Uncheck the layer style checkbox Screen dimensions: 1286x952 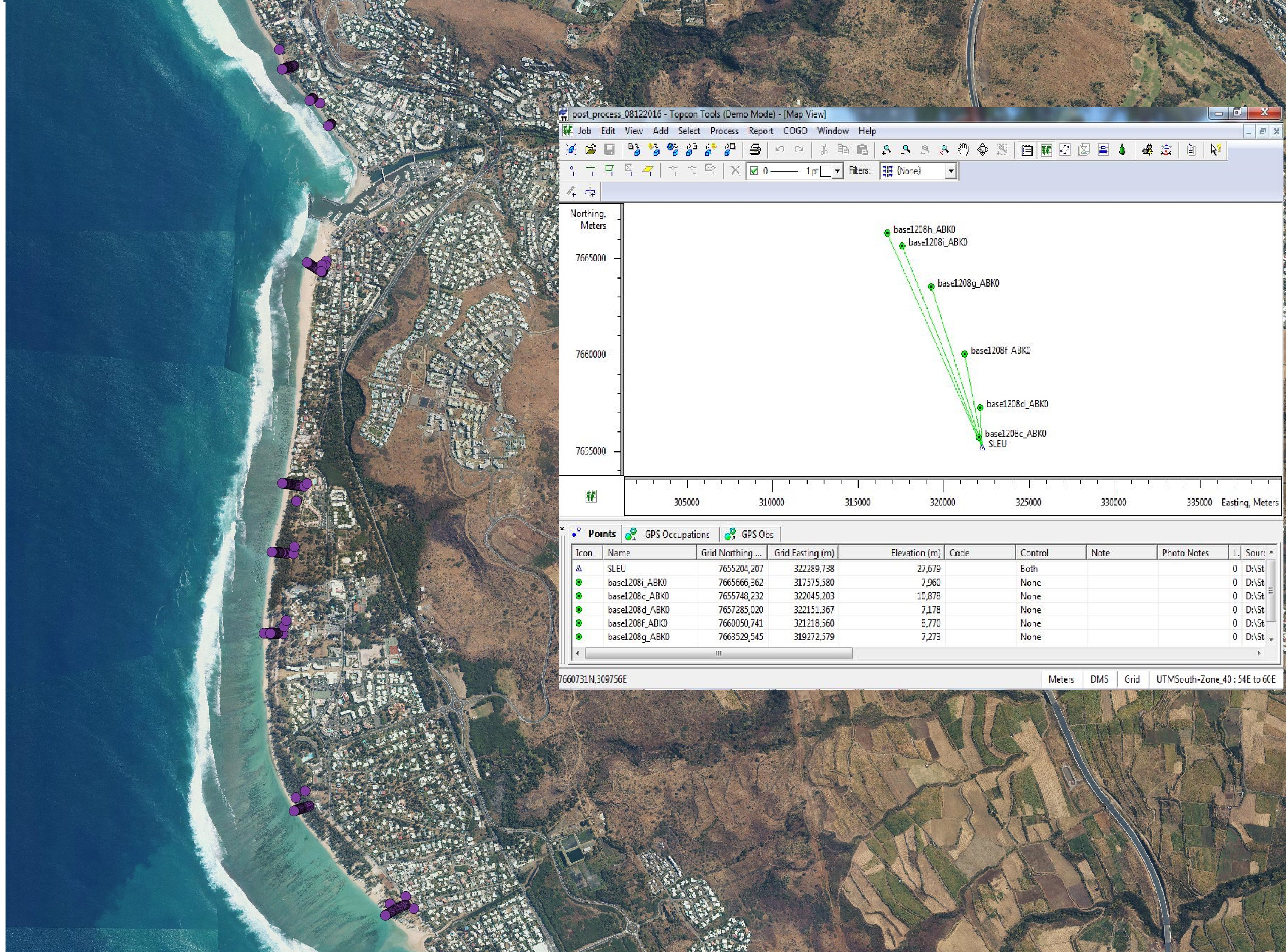pos(754,171)
